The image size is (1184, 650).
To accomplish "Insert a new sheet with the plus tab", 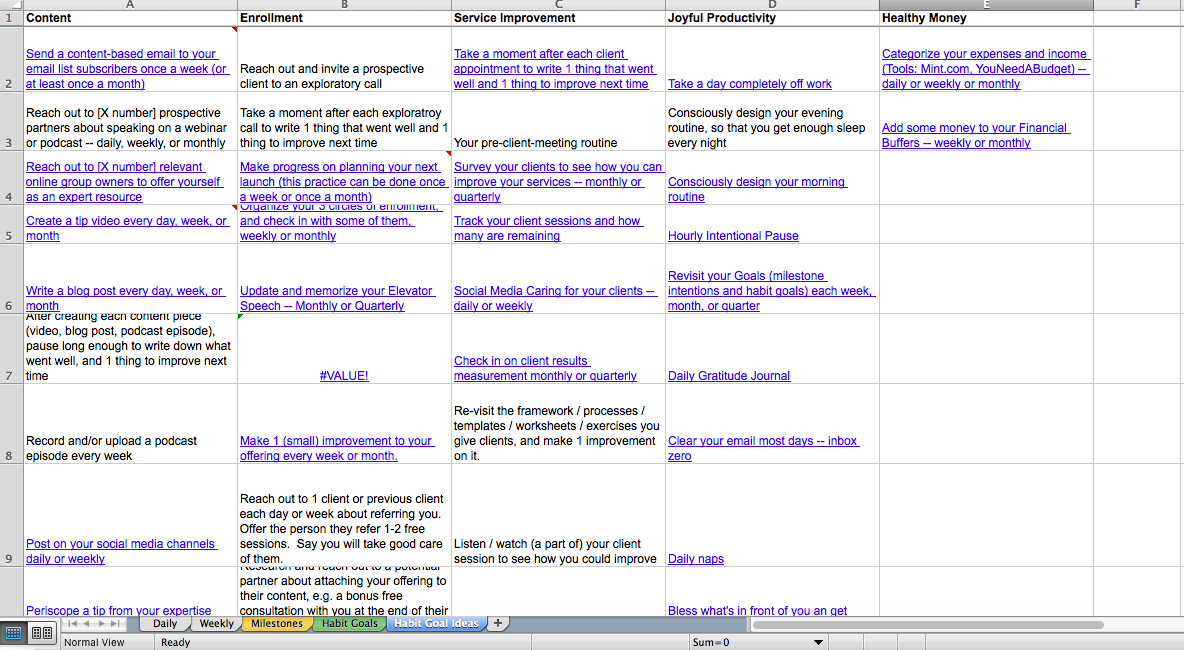I will pos(497,622).
